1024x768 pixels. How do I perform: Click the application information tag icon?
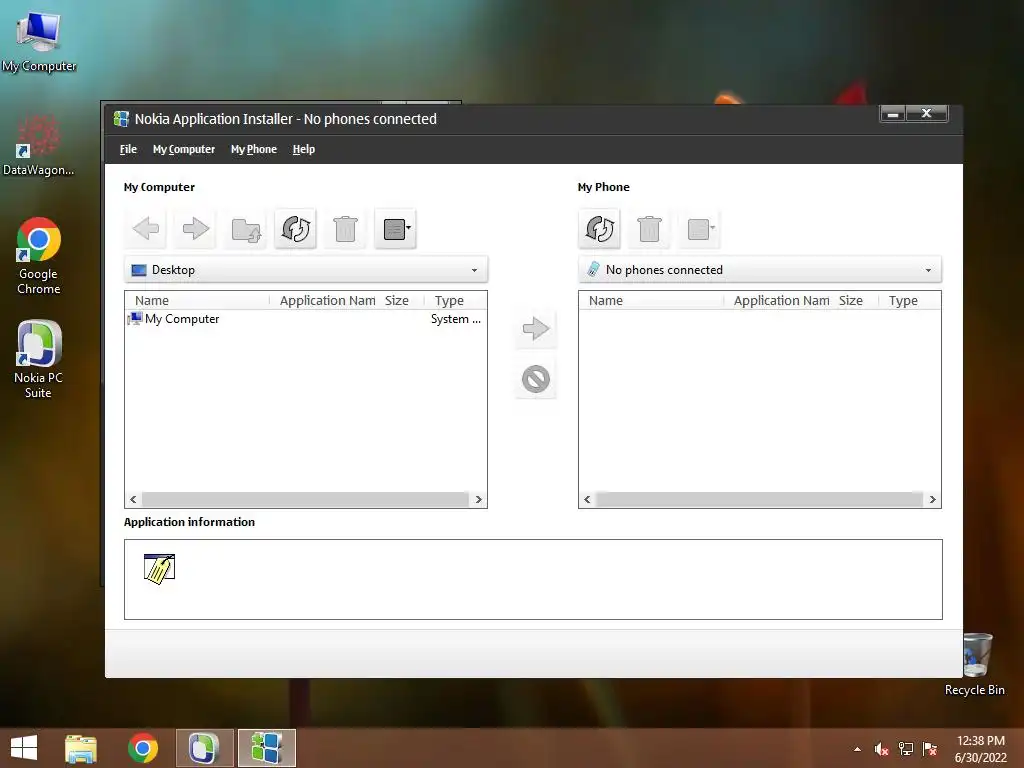(159, 569)
